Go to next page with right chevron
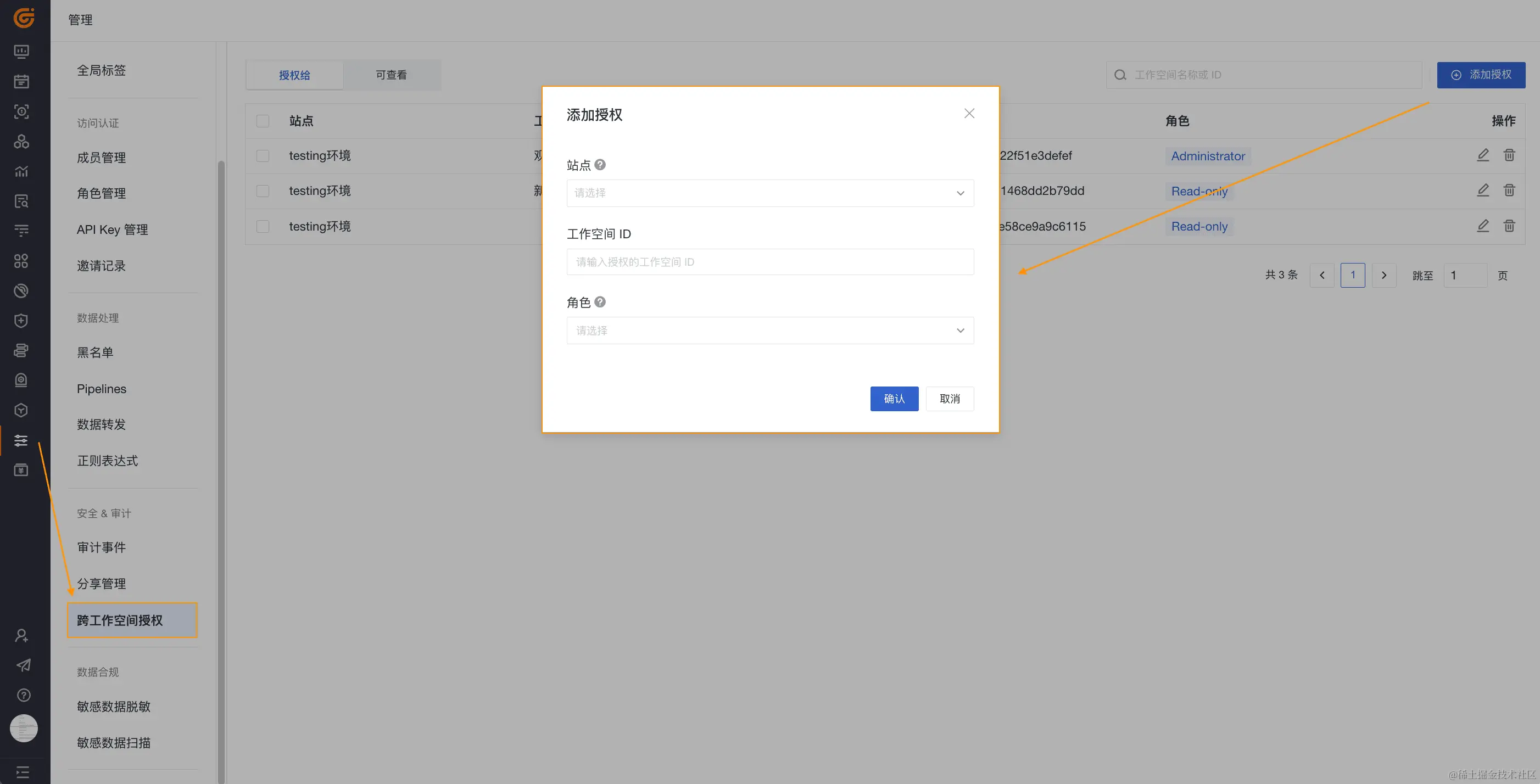Image resolution: width=1540 pixels, height=784 pixels. (x=1383, y=276)
